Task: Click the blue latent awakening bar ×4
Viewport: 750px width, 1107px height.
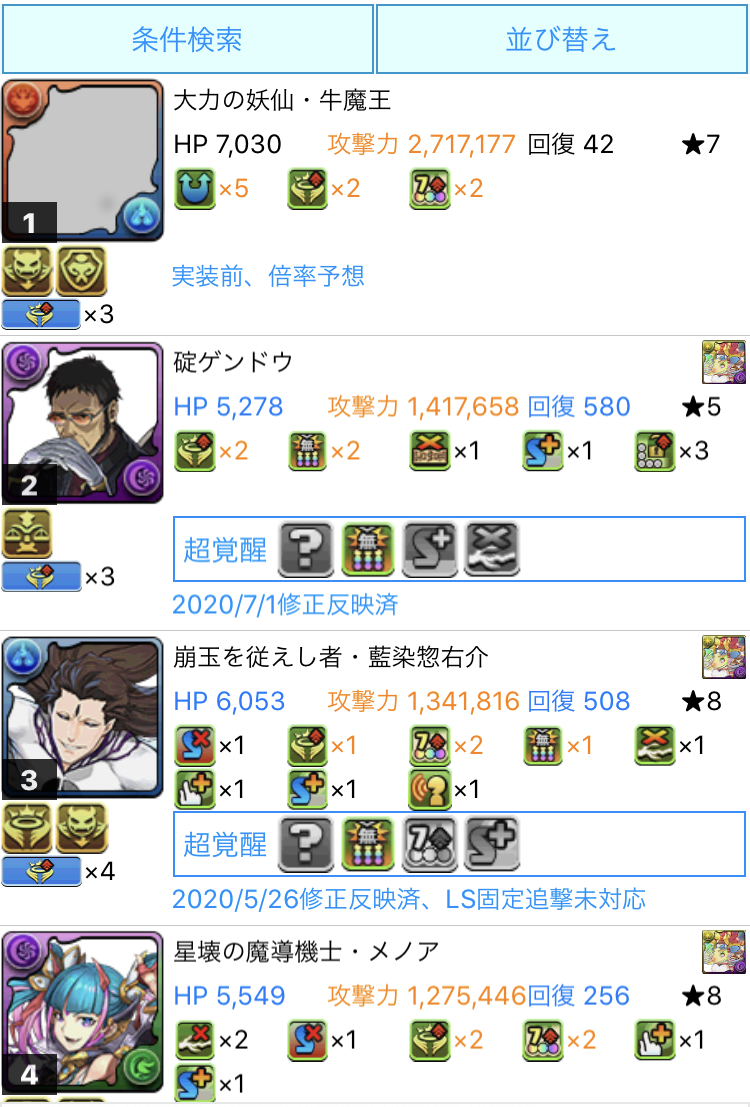Action: [x=42, y=870]
